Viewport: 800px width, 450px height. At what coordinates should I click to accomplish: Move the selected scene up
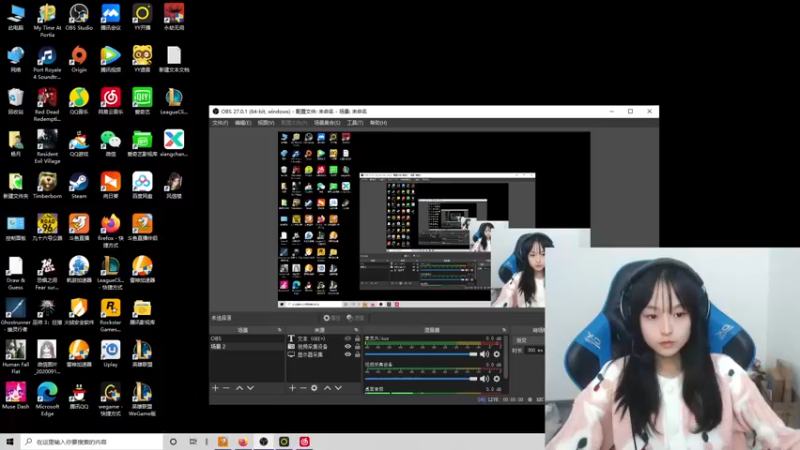pos(239,388)
